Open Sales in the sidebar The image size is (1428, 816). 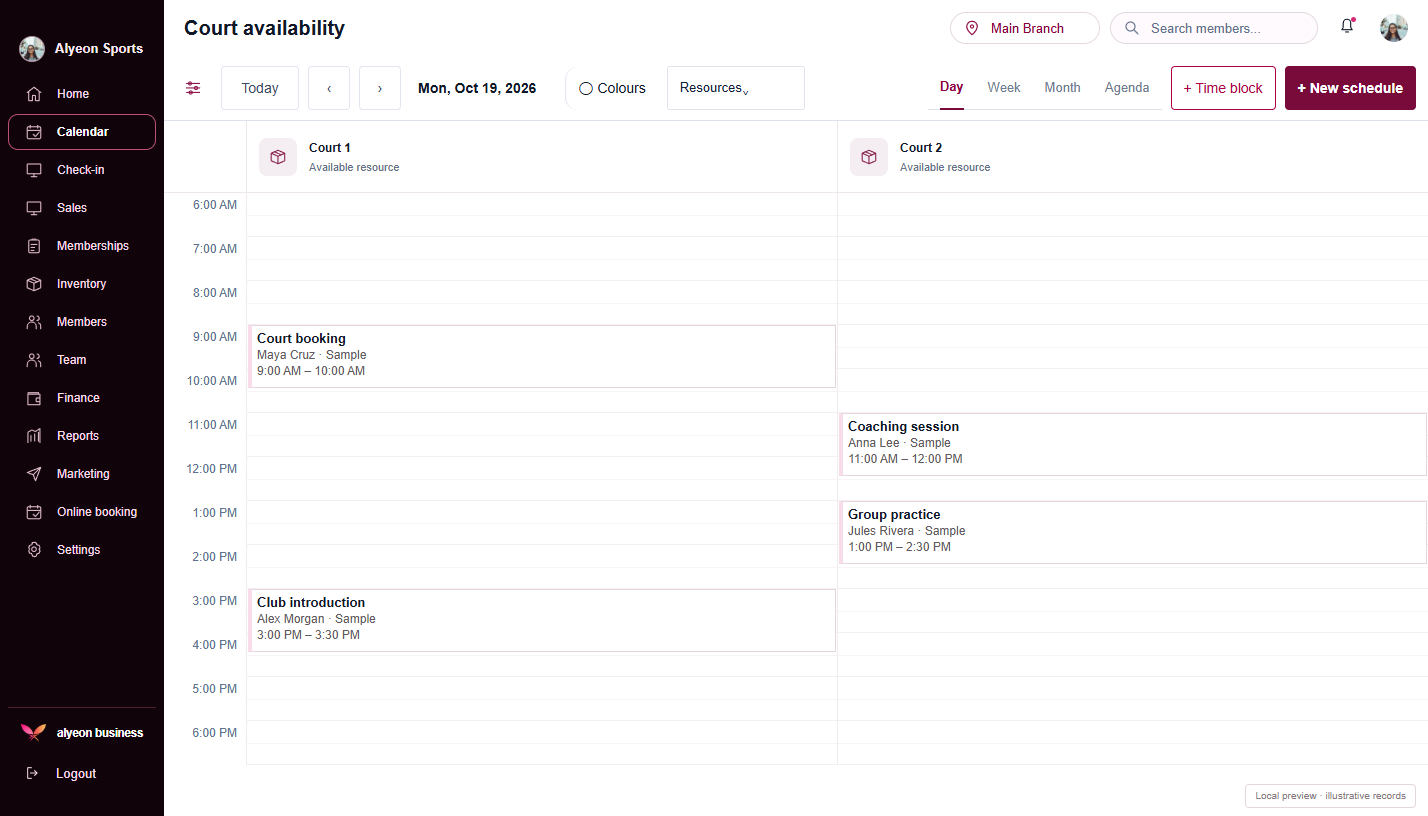point(82,208)
